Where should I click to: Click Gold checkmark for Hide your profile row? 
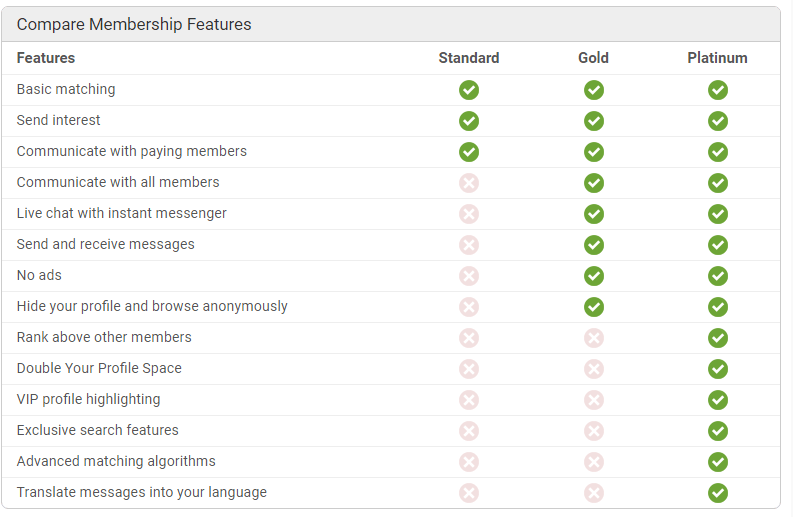594,307
